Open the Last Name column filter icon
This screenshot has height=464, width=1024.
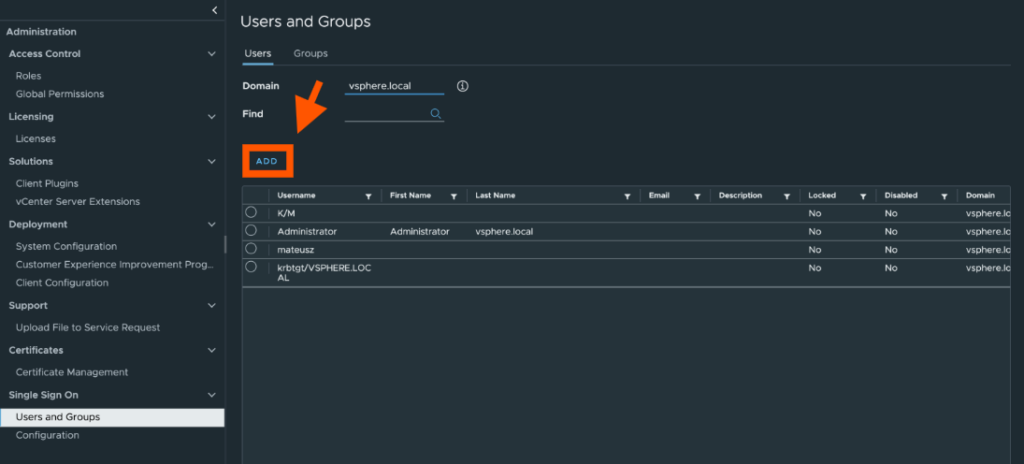pyautogui.click(x=627, y=196)
